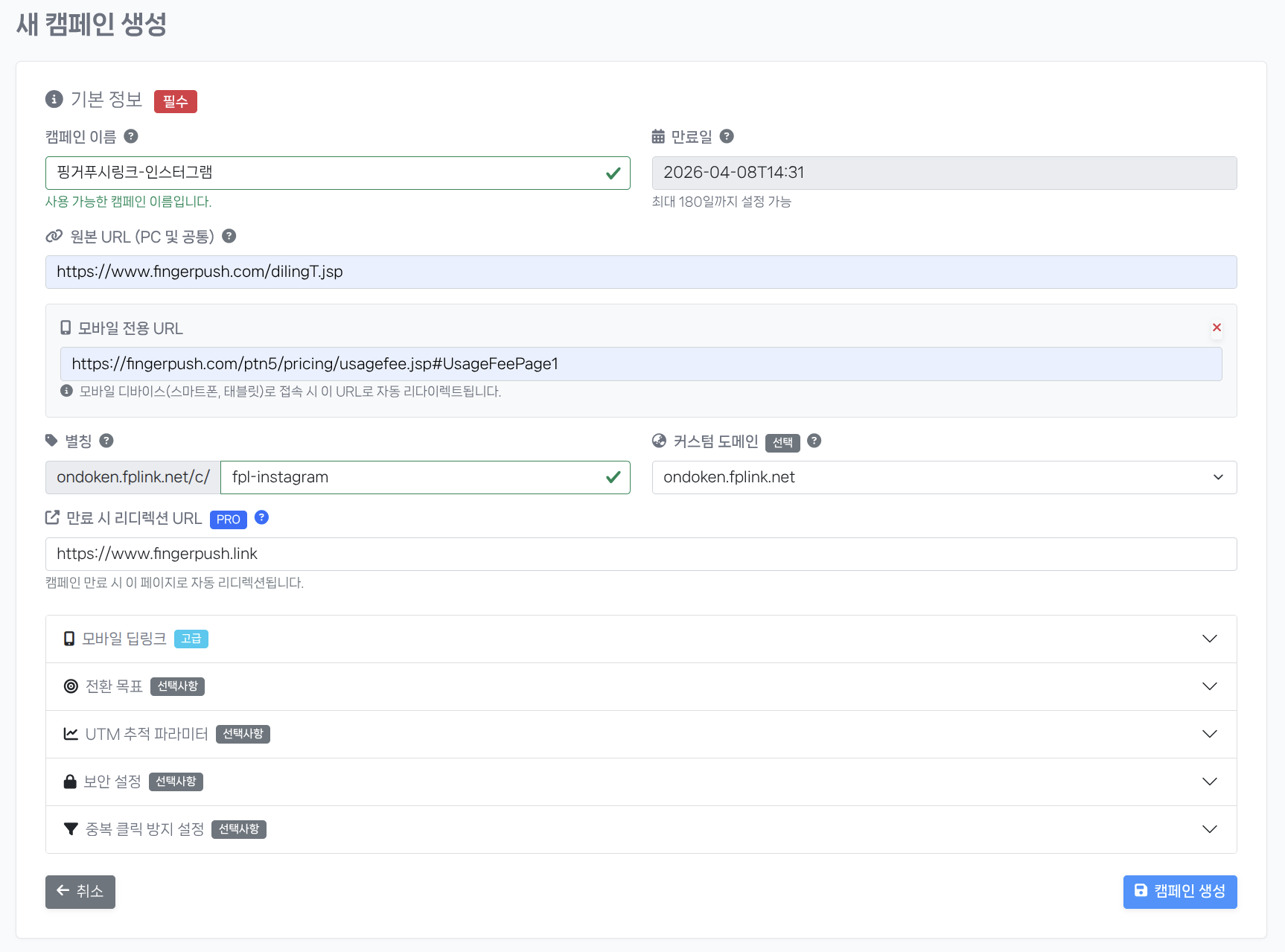Click the 기본 정보 info icon
Viewport: 1285px width, 952px height.
pos(54,99)
